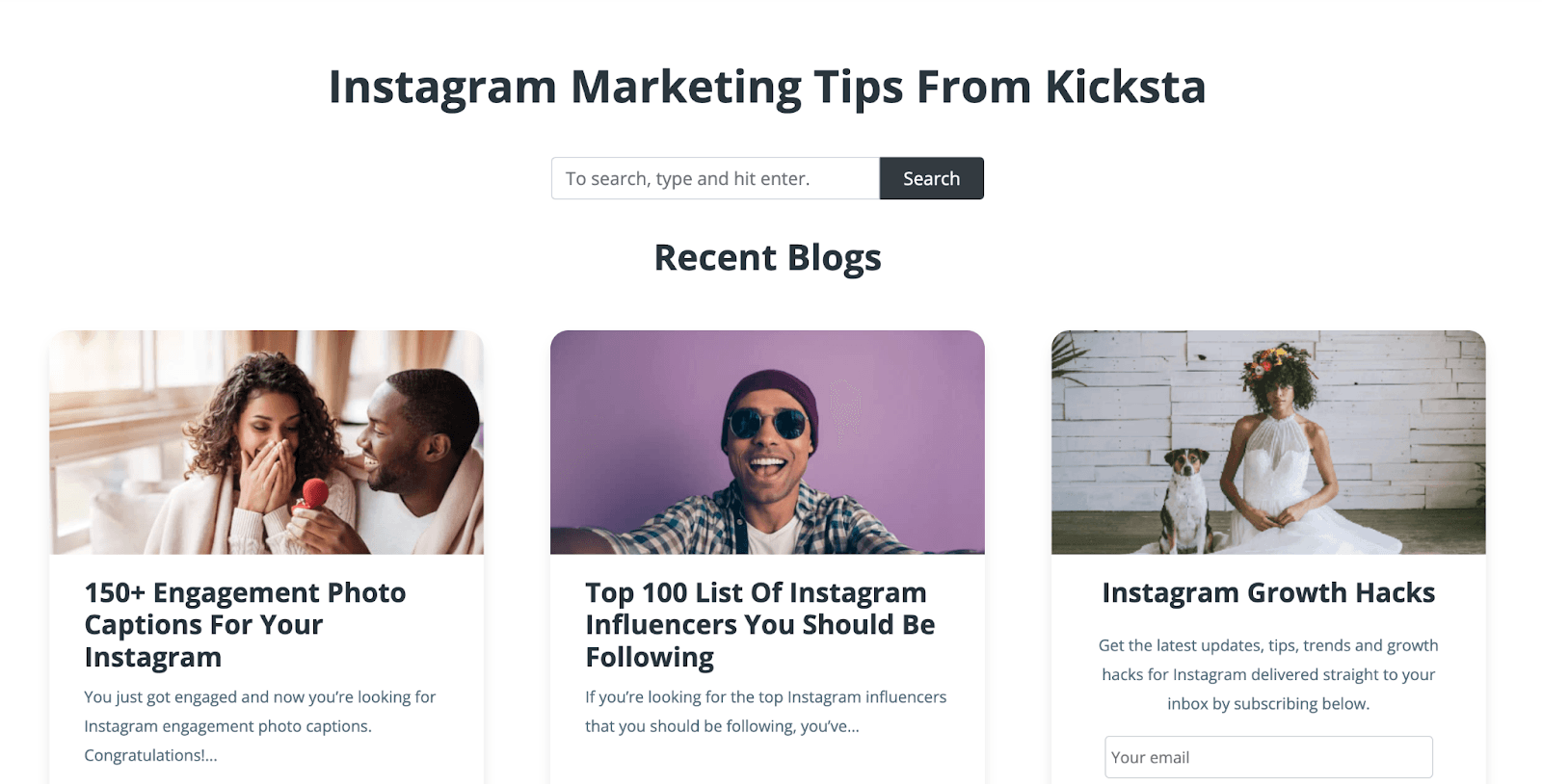Click the truncated "Congratulations!..." excerpt link
Screen dimensions: 1542x784
pos(150,754)
